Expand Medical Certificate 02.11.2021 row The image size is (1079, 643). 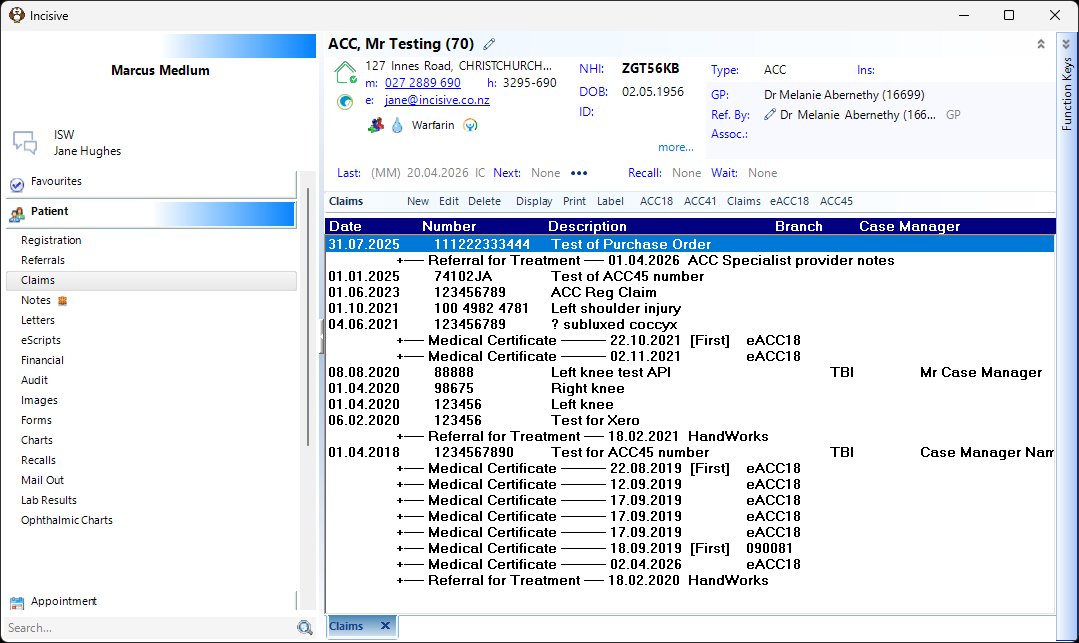[x=400, y=357]
